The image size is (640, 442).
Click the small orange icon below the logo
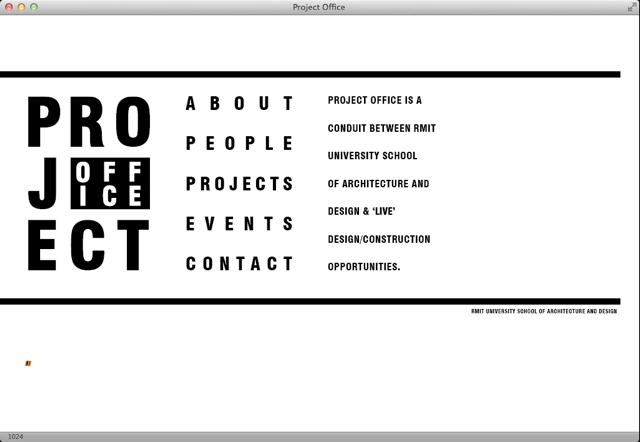click(x=28, y=363)
